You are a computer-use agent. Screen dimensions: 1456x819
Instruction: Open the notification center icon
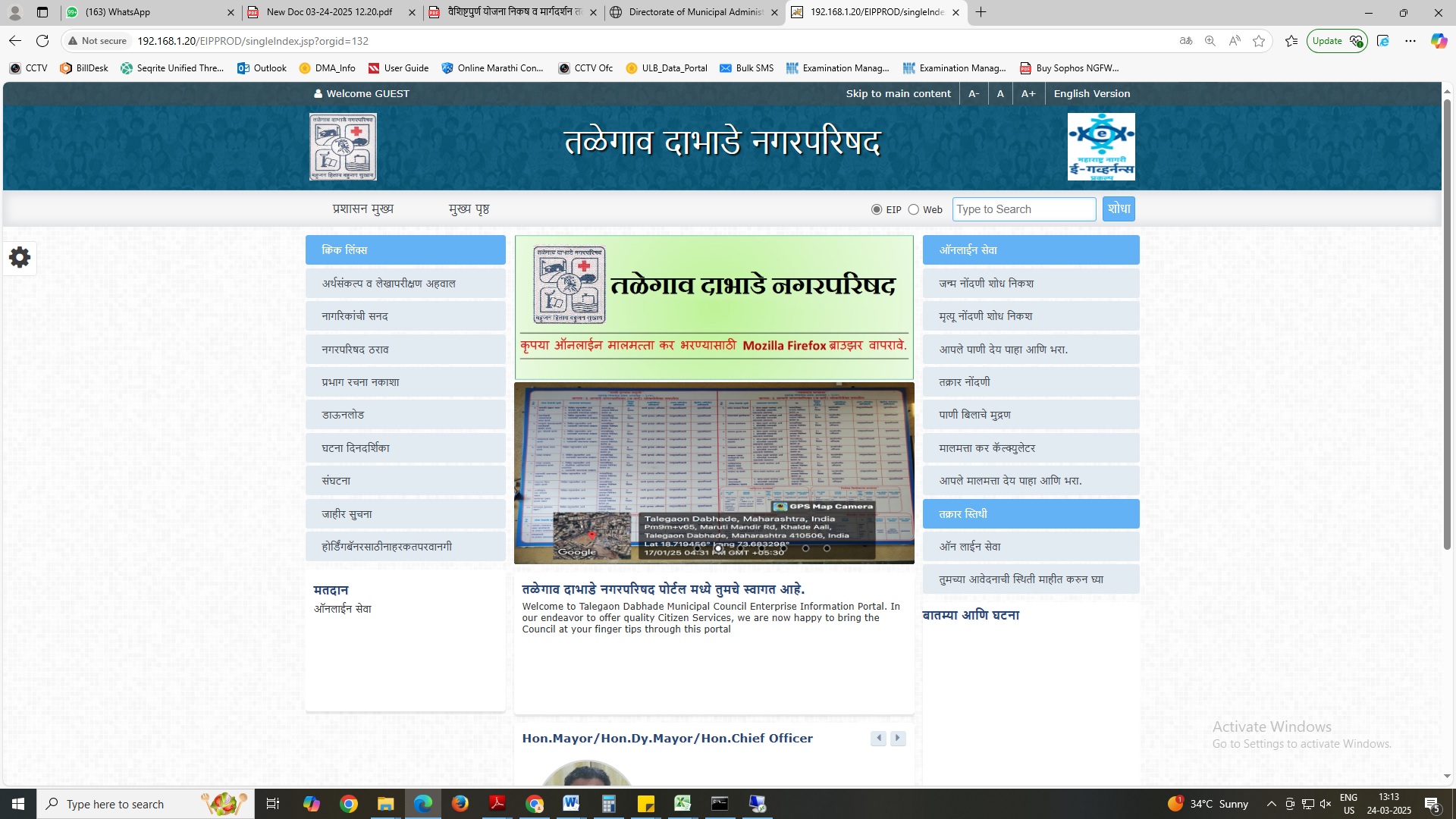pyautogui.click(x=1432, y=805)
